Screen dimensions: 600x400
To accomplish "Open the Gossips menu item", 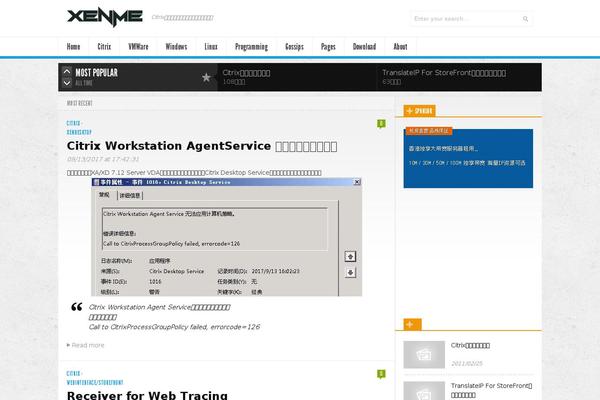I will click(294, 47).
